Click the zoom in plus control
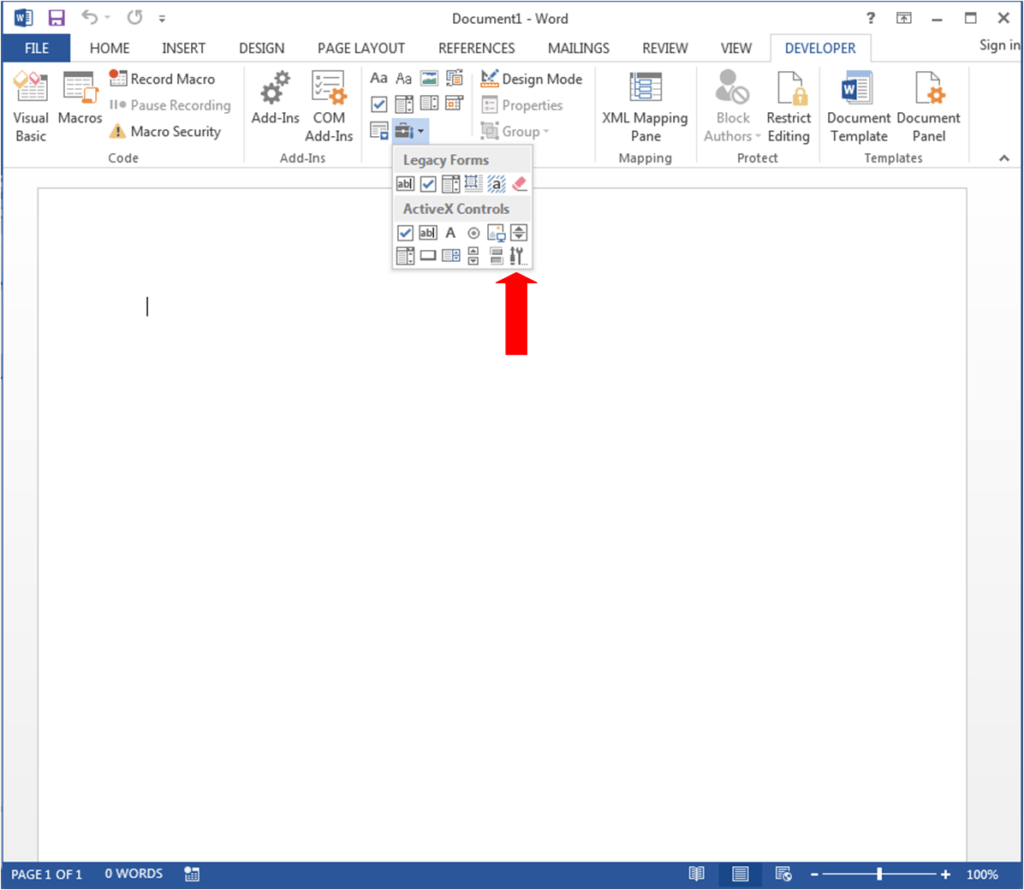 pos(943,873)
